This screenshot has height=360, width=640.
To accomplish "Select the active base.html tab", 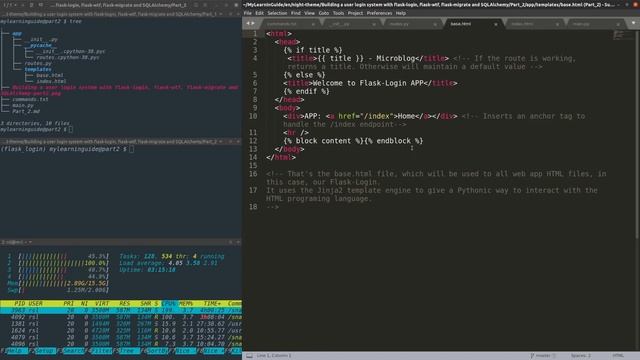I will [473, 24].
